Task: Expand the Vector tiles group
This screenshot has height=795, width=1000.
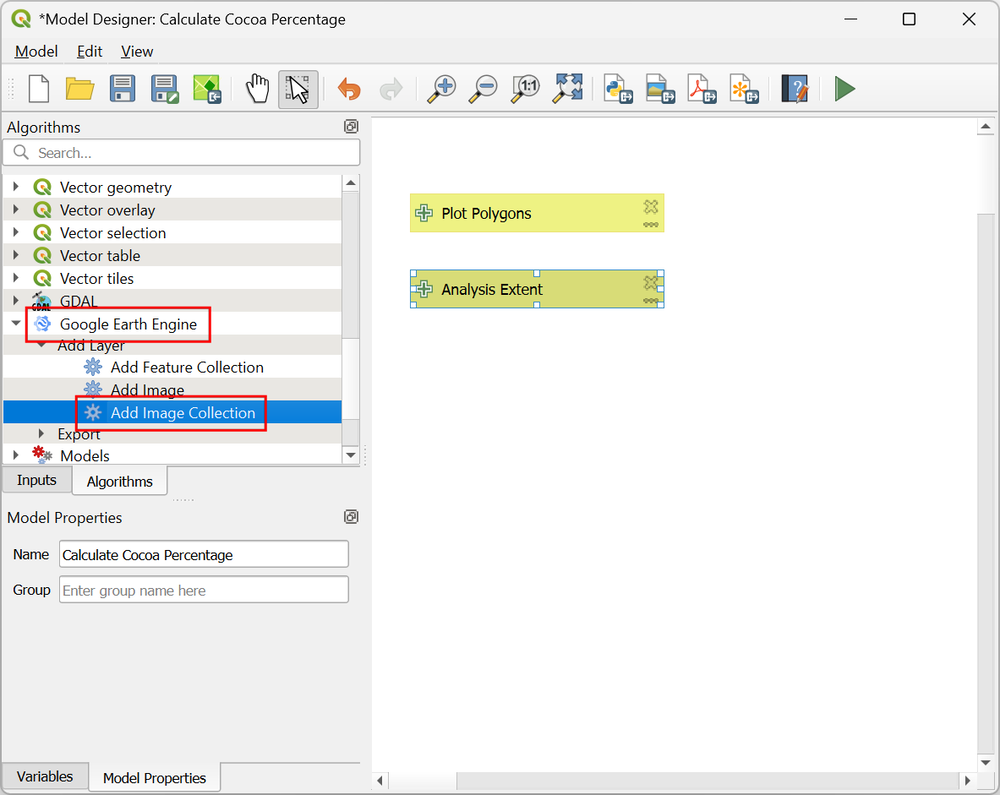Action: pyautogui.click(x=16, y=279)
